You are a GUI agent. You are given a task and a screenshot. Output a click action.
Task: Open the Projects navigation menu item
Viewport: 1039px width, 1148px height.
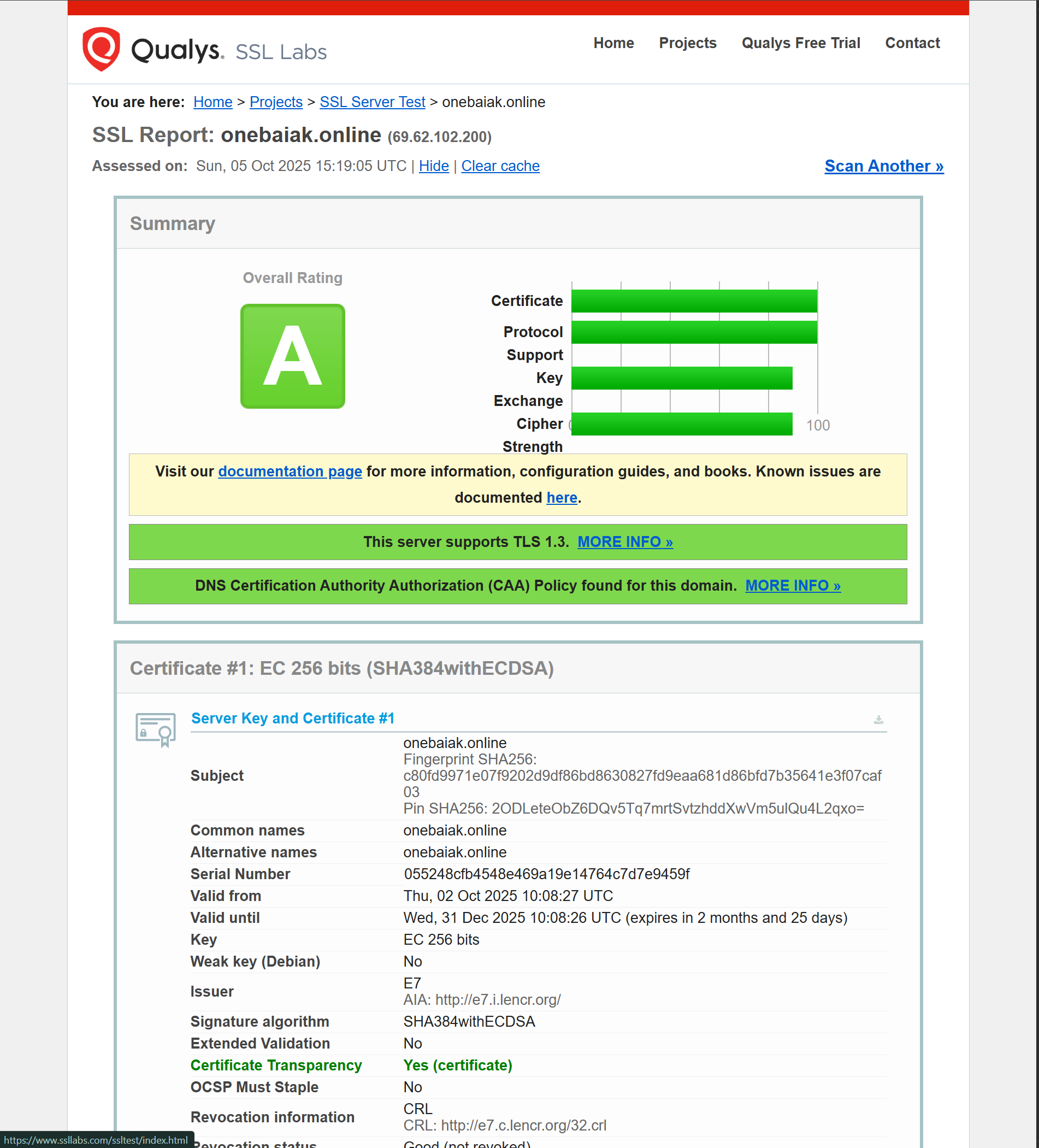(x=687, y=43)
